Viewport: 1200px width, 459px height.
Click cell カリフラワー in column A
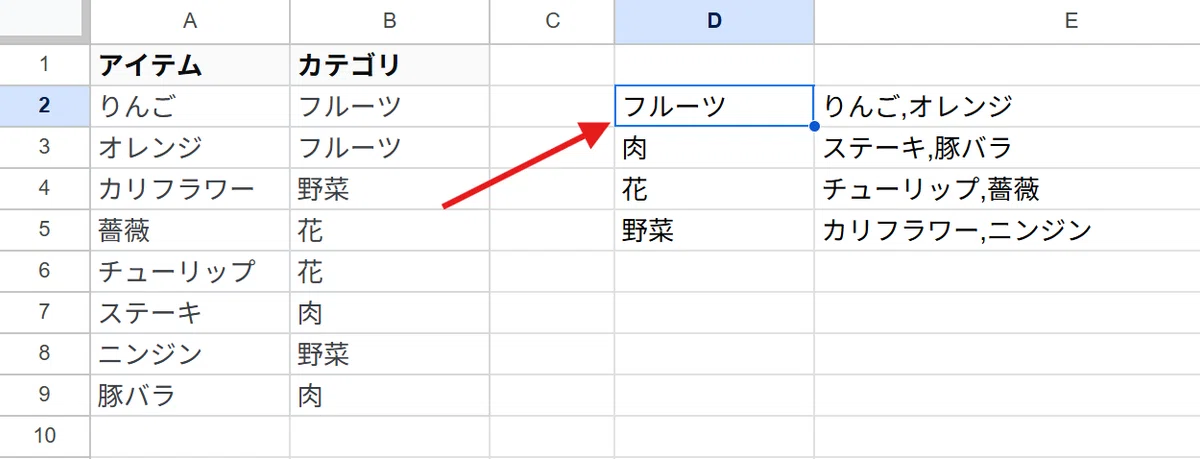tap(190, 189)
